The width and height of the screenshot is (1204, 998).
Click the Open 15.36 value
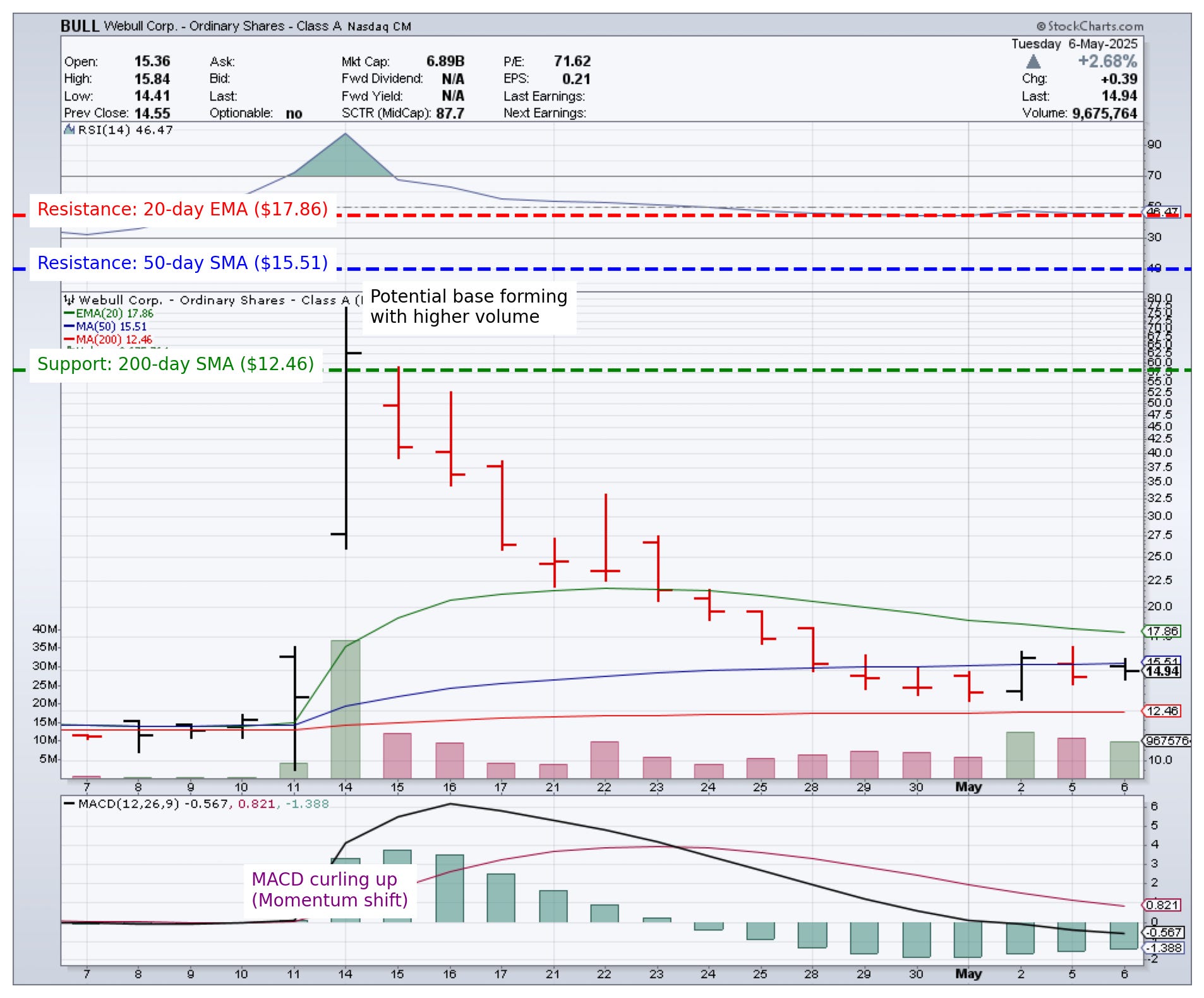pos(152,61)
